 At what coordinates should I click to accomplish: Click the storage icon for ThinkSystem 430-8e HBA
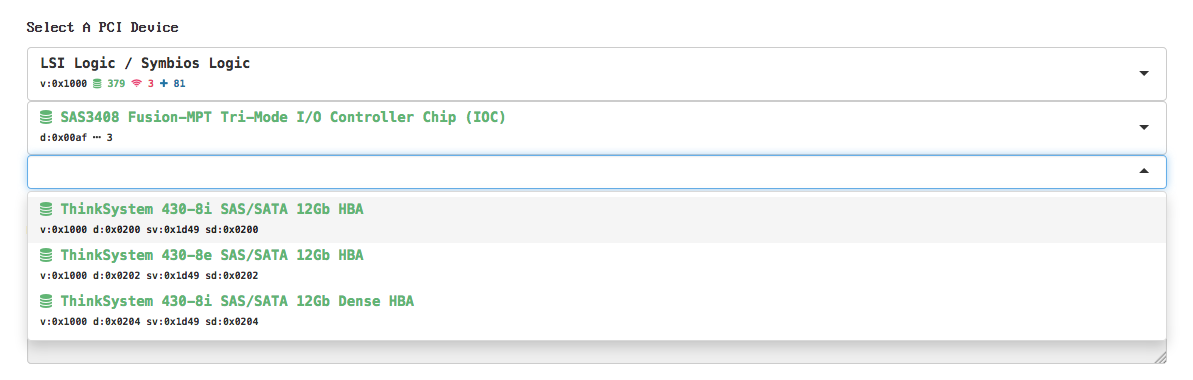point(47,255)
